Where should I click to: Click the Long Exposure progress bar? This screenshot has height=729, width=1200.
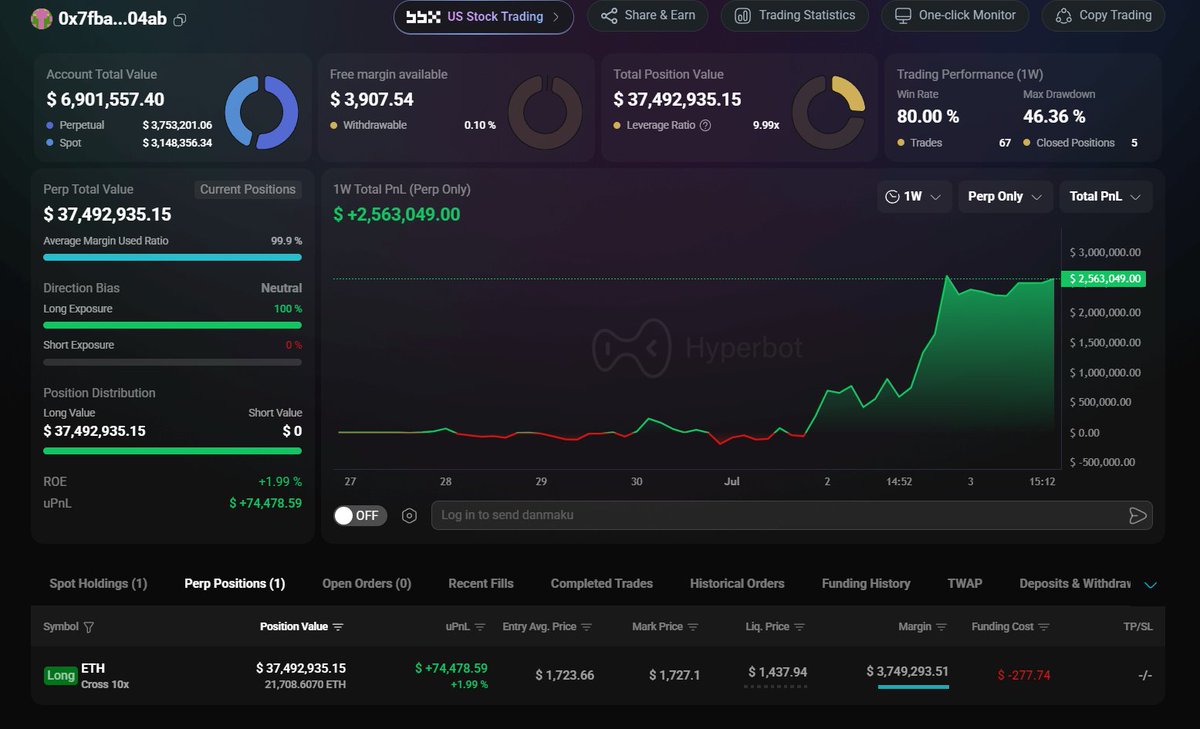pos(172,325)
